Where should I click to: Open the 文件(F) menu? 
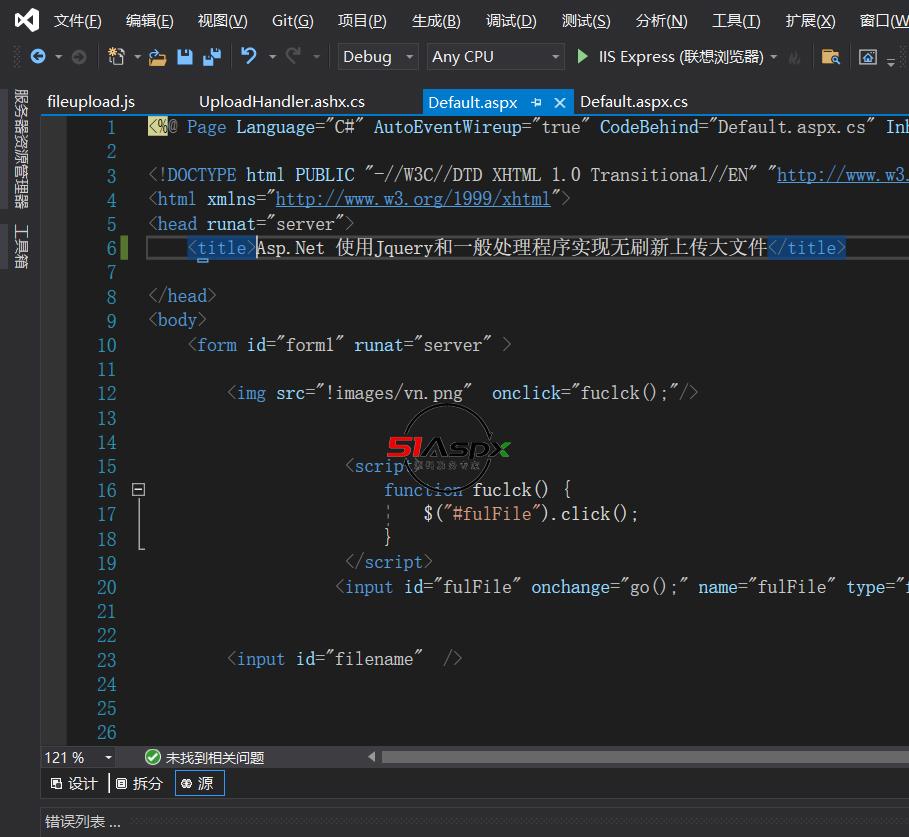click(x=78, y=21)
